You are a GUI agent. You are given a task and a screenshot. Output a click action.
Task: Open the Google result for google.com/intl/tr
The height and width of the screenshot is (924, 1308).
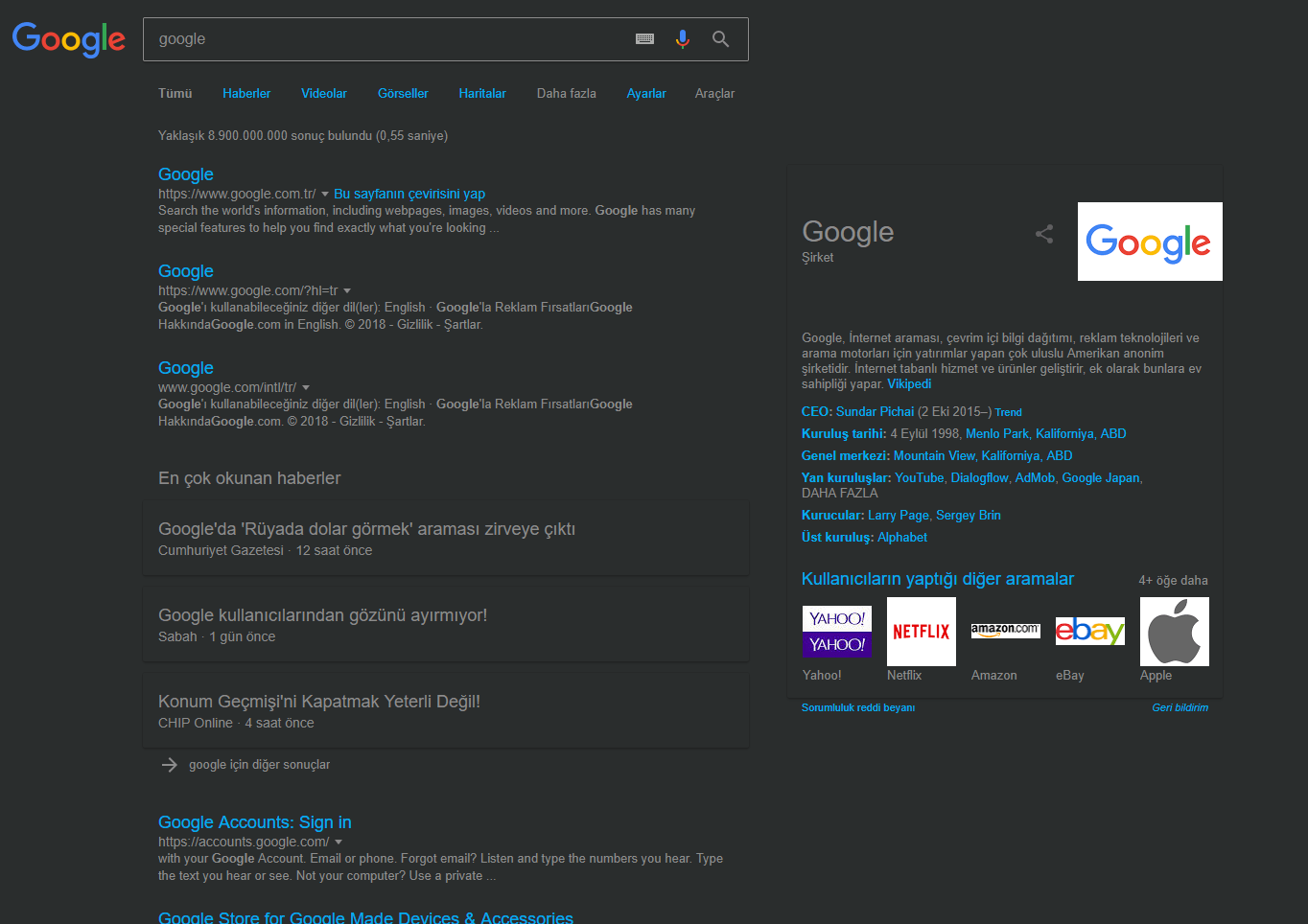coord(186,368)
